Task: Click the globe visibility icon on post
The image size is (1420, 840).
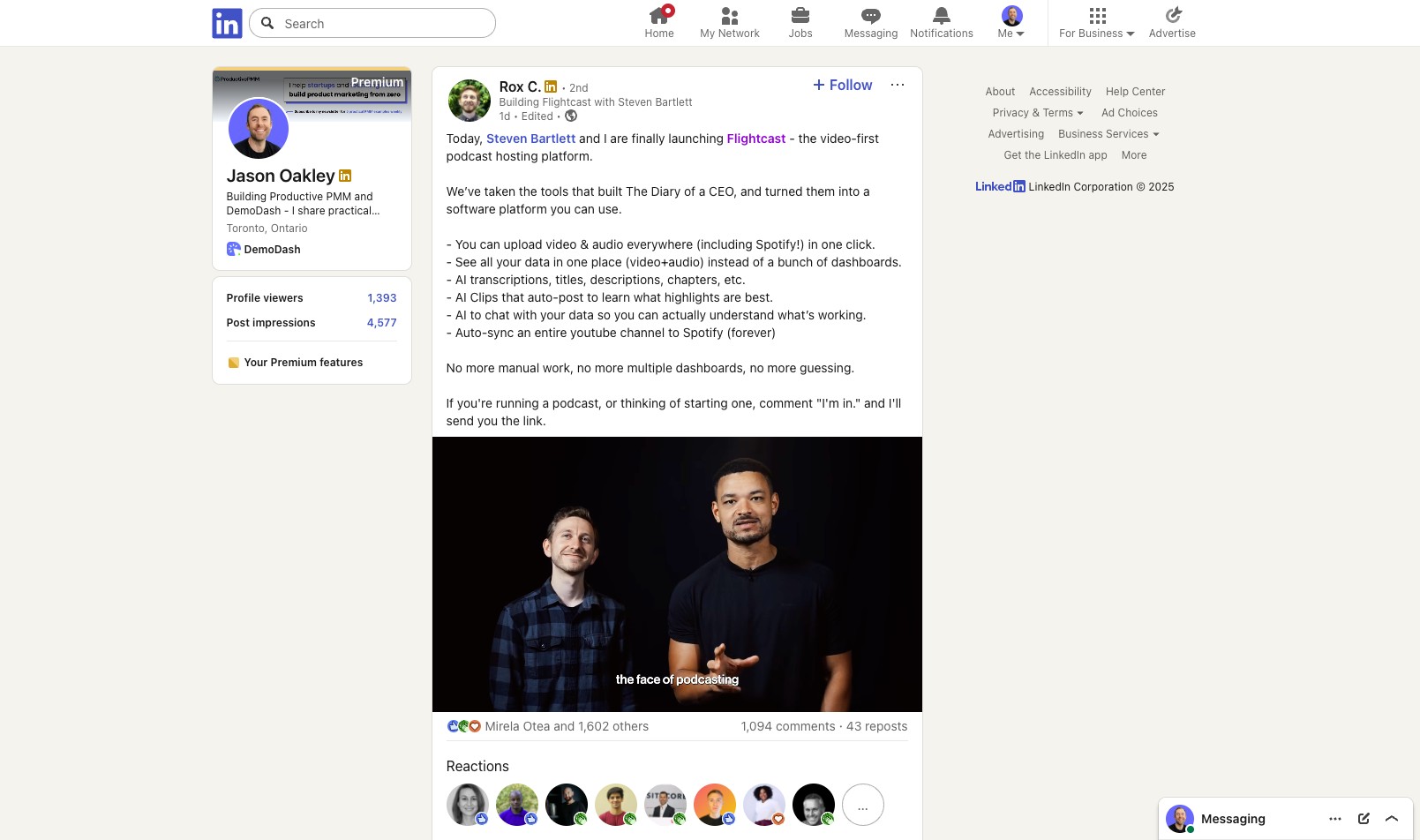Action: coord(571,116)
